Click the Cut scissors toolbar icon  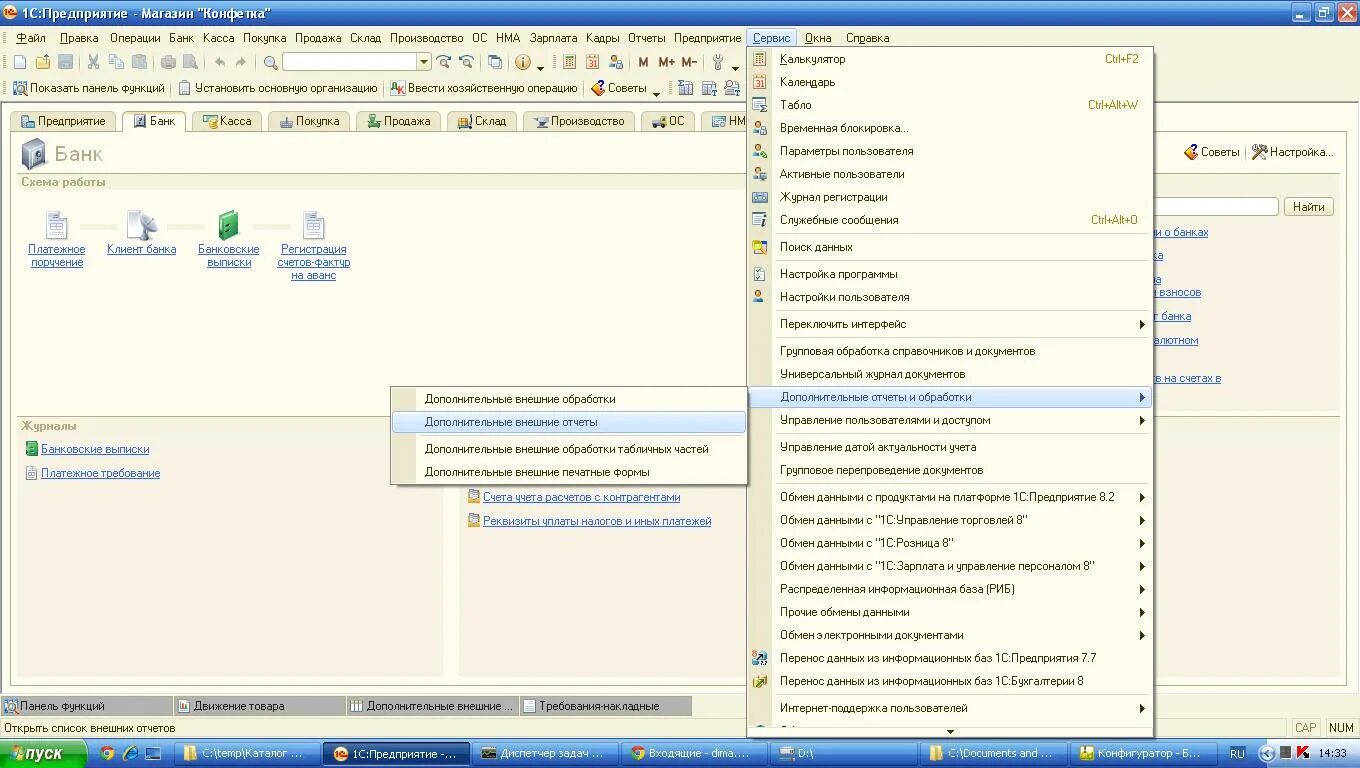(x=93, y=62)
